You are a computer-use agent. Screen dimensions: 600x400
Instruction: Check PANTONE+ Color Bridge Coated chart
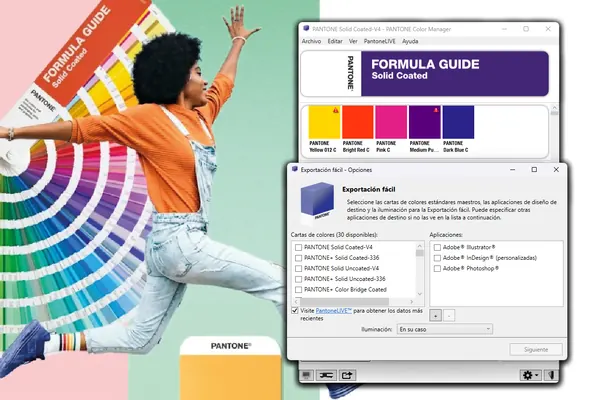click(298, 290)
